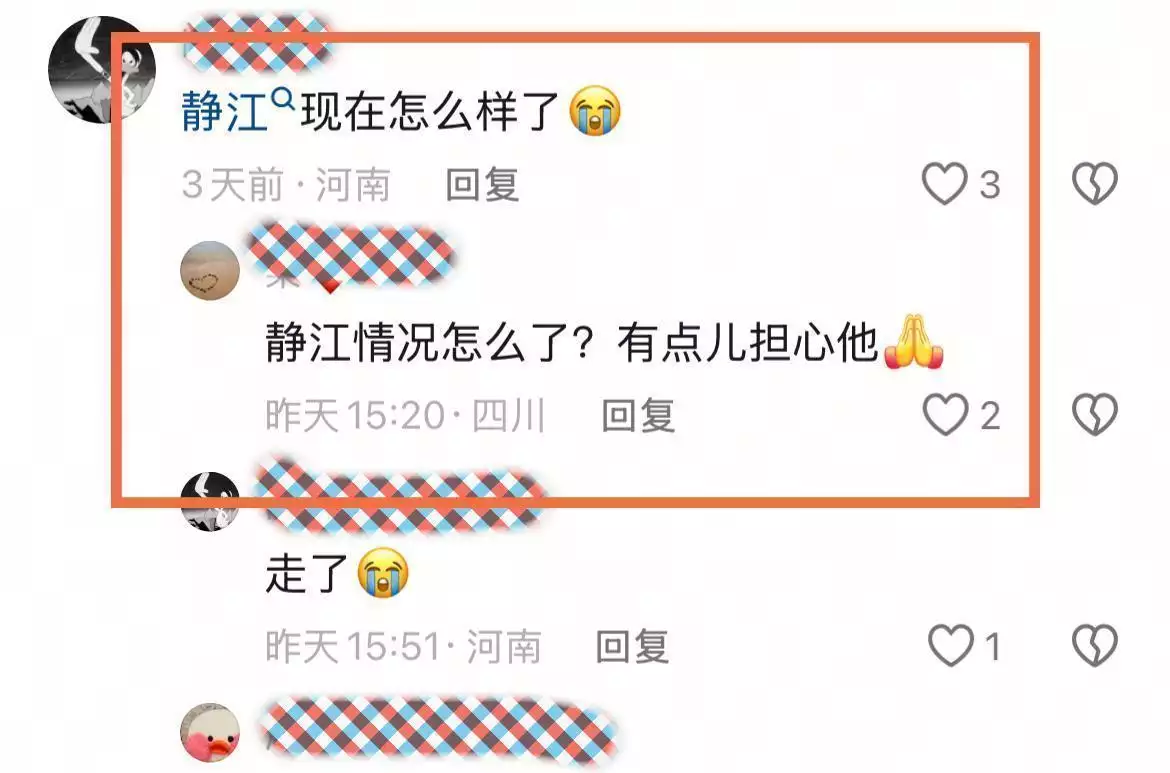Image resolution: width=1170 pixels, height=773 pixels.
Task: Reply to the comment from 河南 3天前
Action: (482, 184)
